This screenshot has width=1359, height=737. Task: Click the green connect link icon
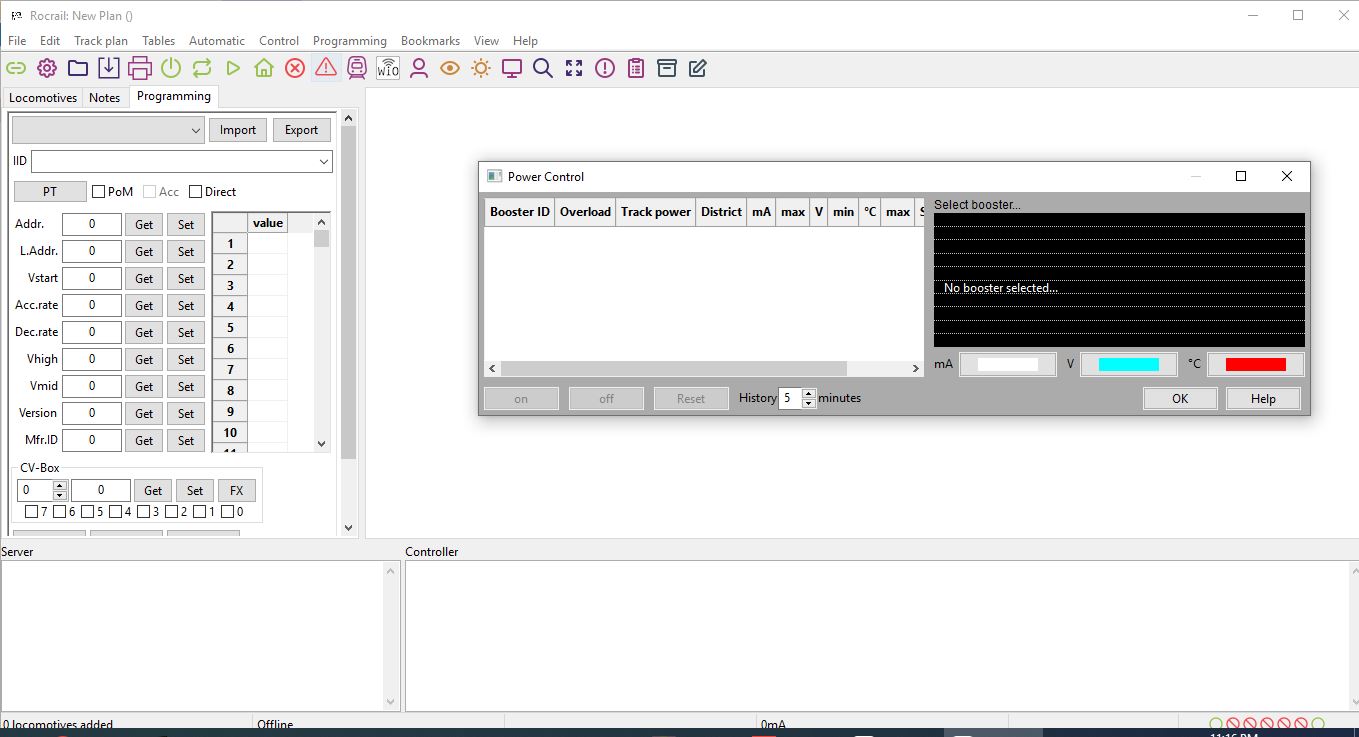16,68
